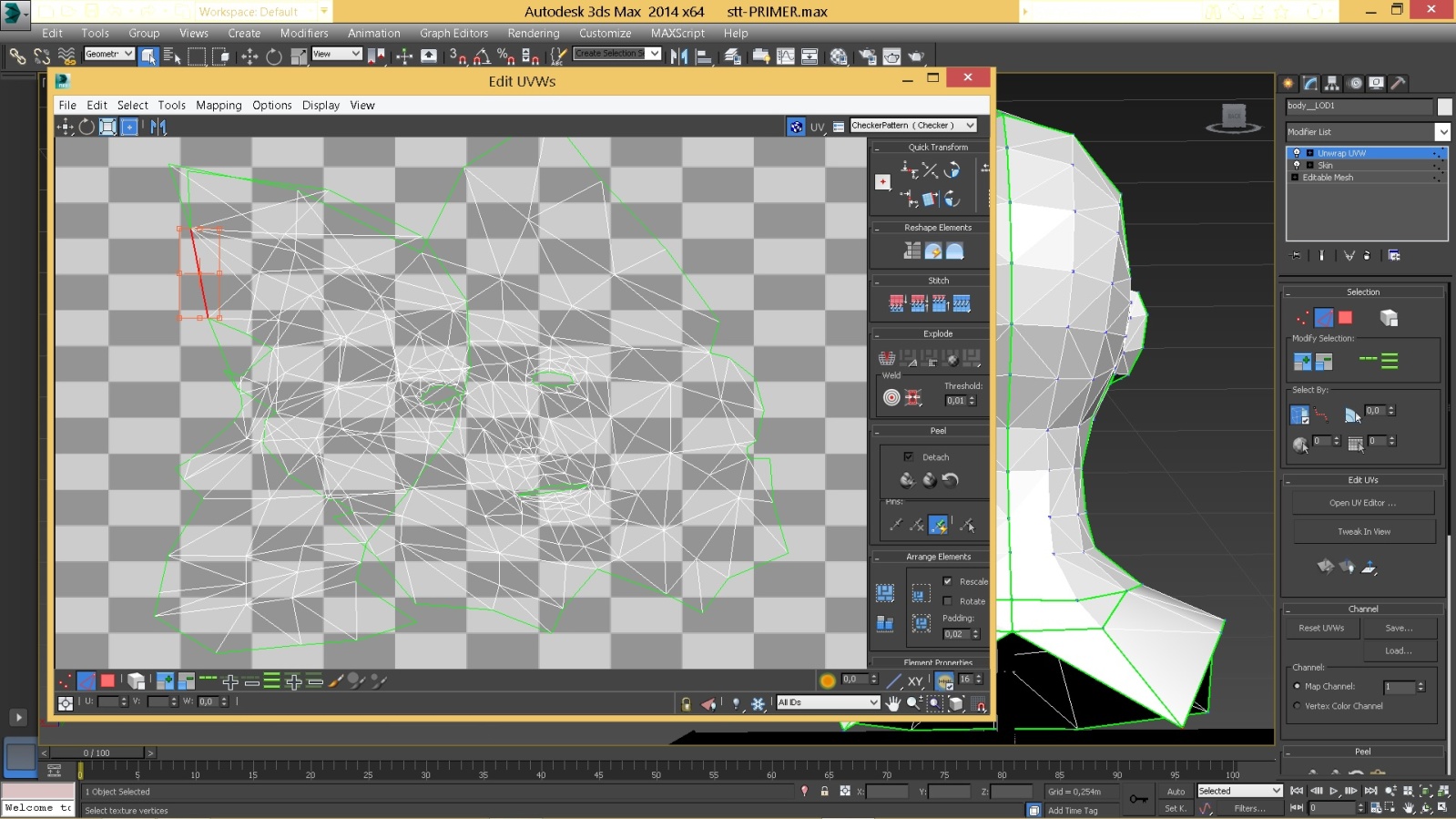Viewport: 1456px width, 819px height.
Task: Choose Edge sub-object mode in Edit UVWs bottom bar
Action: click(x=87, y=681)
